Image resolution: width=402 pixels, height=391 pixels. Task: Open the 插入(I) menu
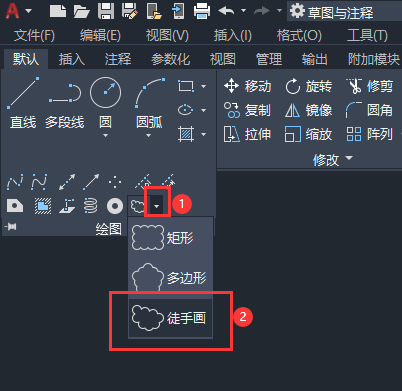coord(233,35)
